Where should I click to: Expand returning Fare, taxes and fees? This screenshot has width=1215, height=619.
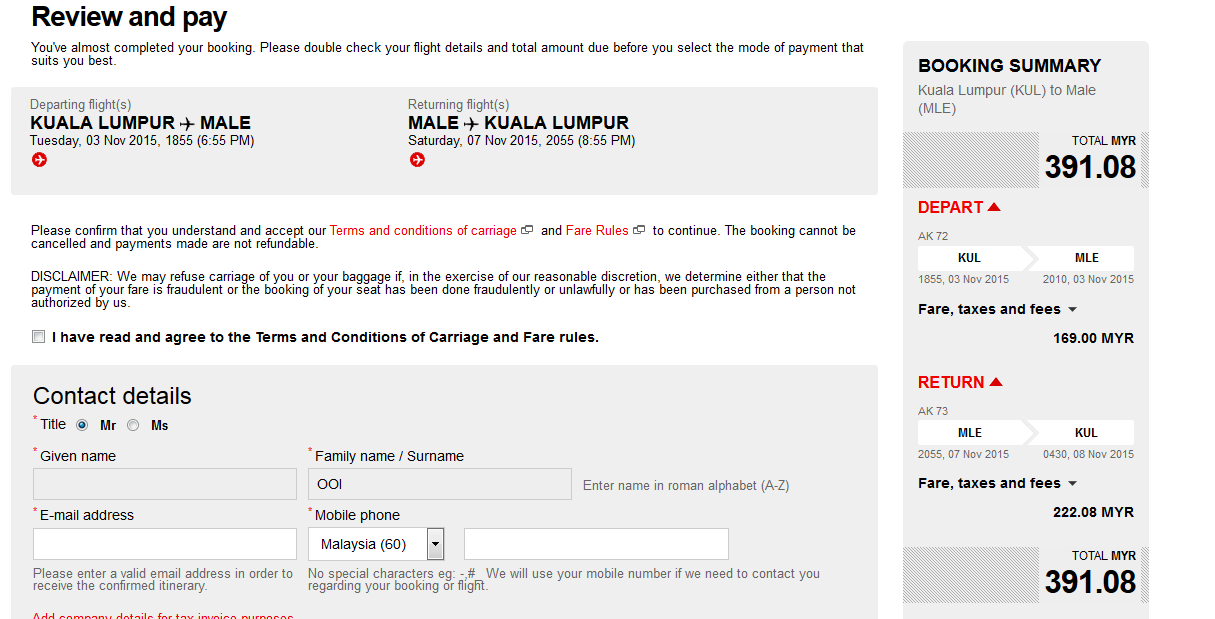click(x=1072, y=484)
